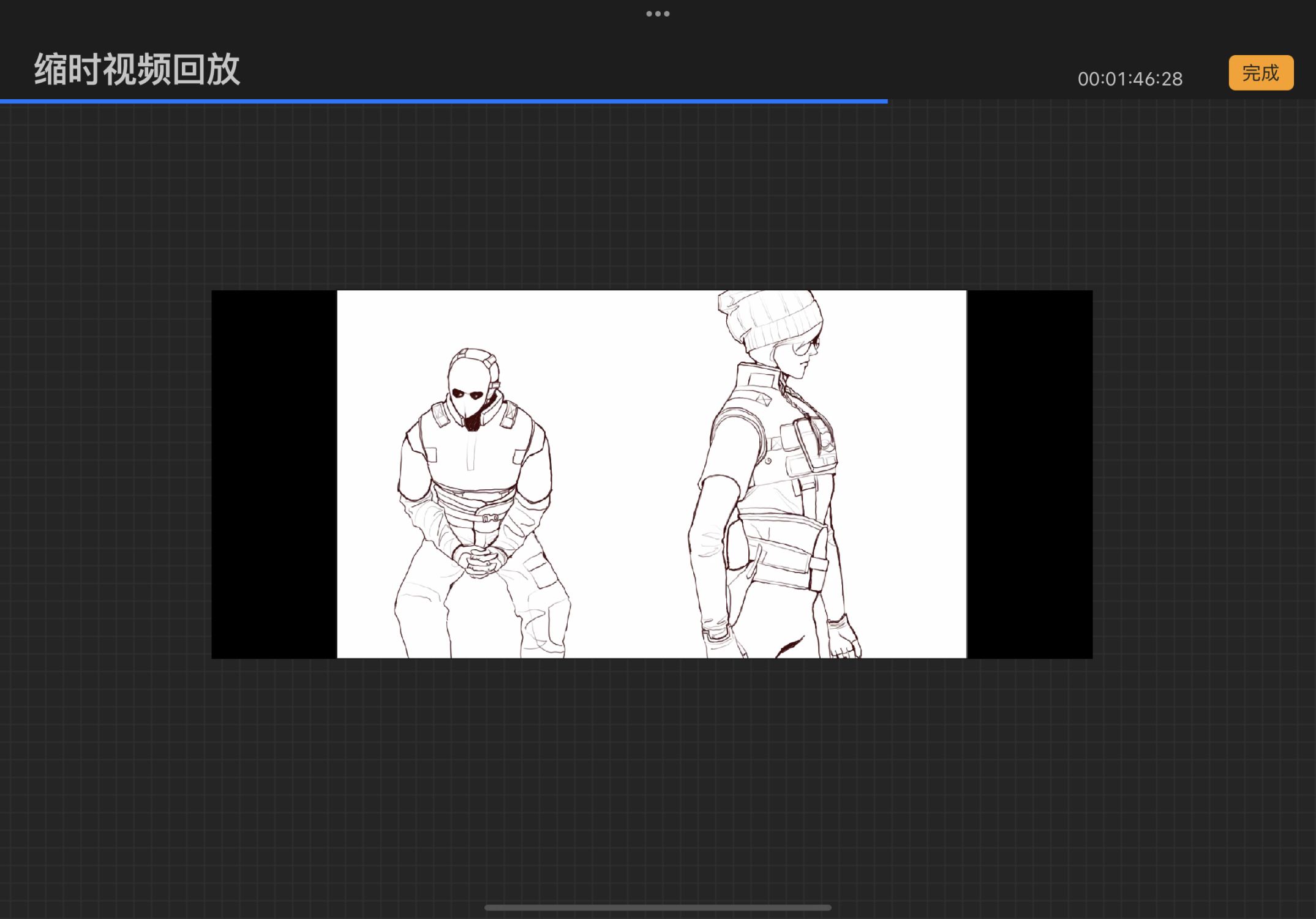Image resolution: width=1316 pixels, height=919 pixels.
Task: Click empty grid area above the video
Action: pos(658,196)
